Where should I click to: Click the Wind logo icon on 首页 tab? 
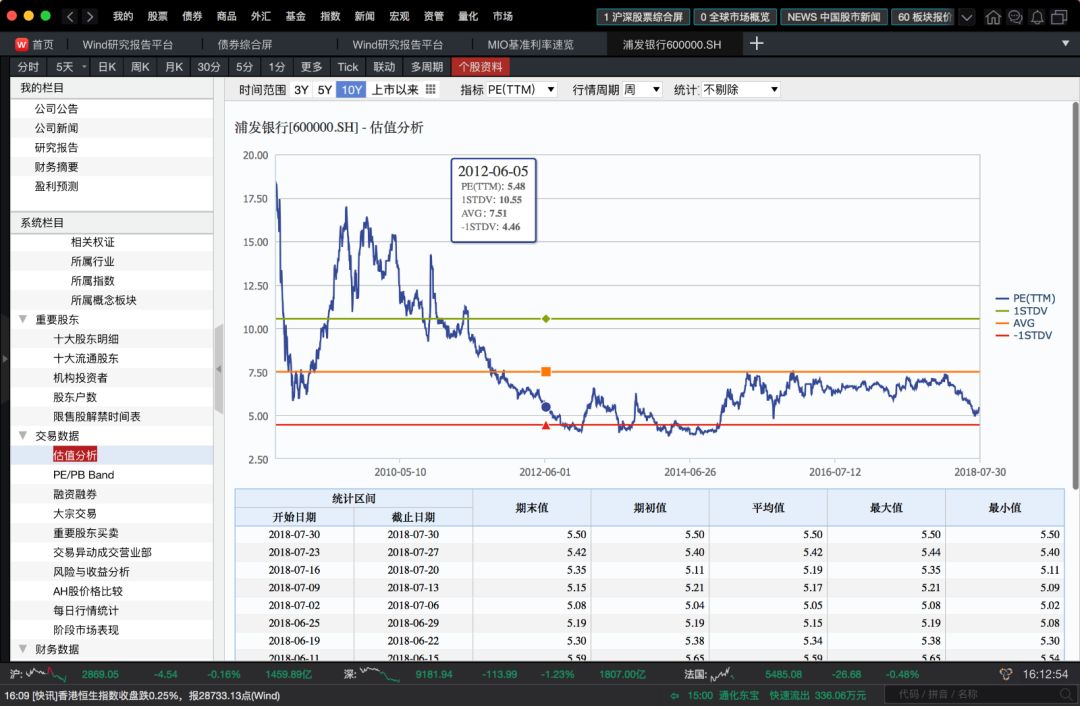[21, 44]
